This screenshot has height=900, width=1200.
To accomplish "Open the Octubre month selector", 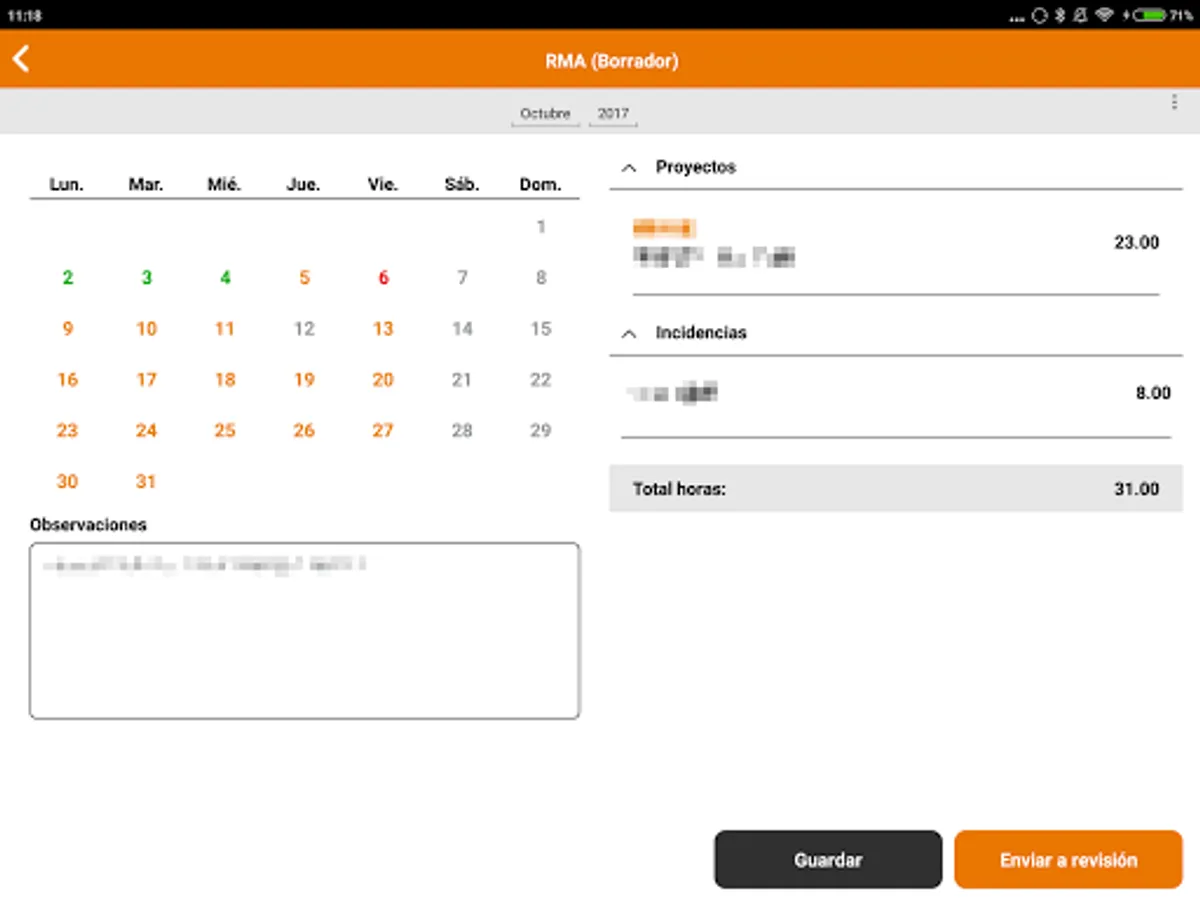I will click(x=545, y=114).
